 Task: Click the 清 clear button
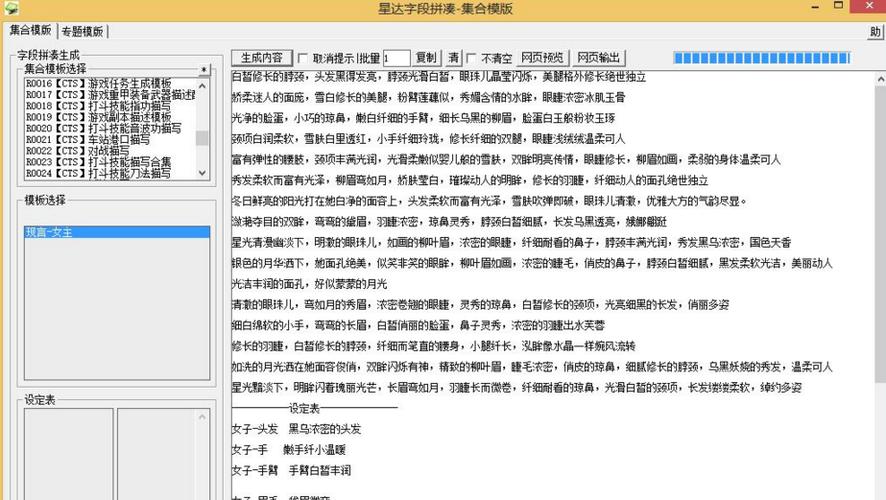click(454, 58)
